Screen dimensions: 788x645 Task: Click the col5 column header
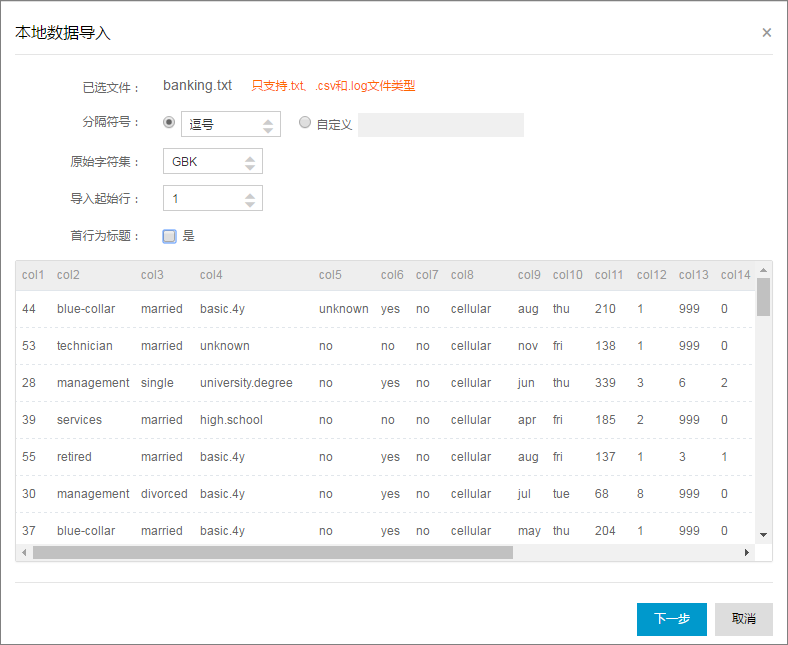(330, 275)
